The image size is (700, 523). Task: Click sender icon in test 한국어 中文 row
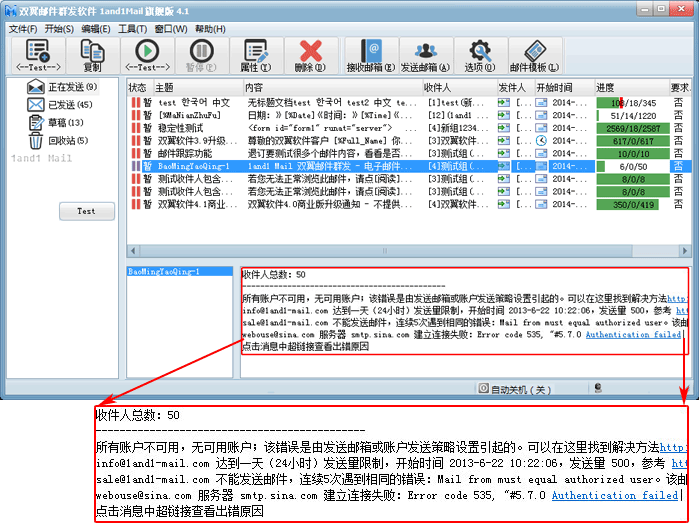pyautogui.click(x=504, y=103)
